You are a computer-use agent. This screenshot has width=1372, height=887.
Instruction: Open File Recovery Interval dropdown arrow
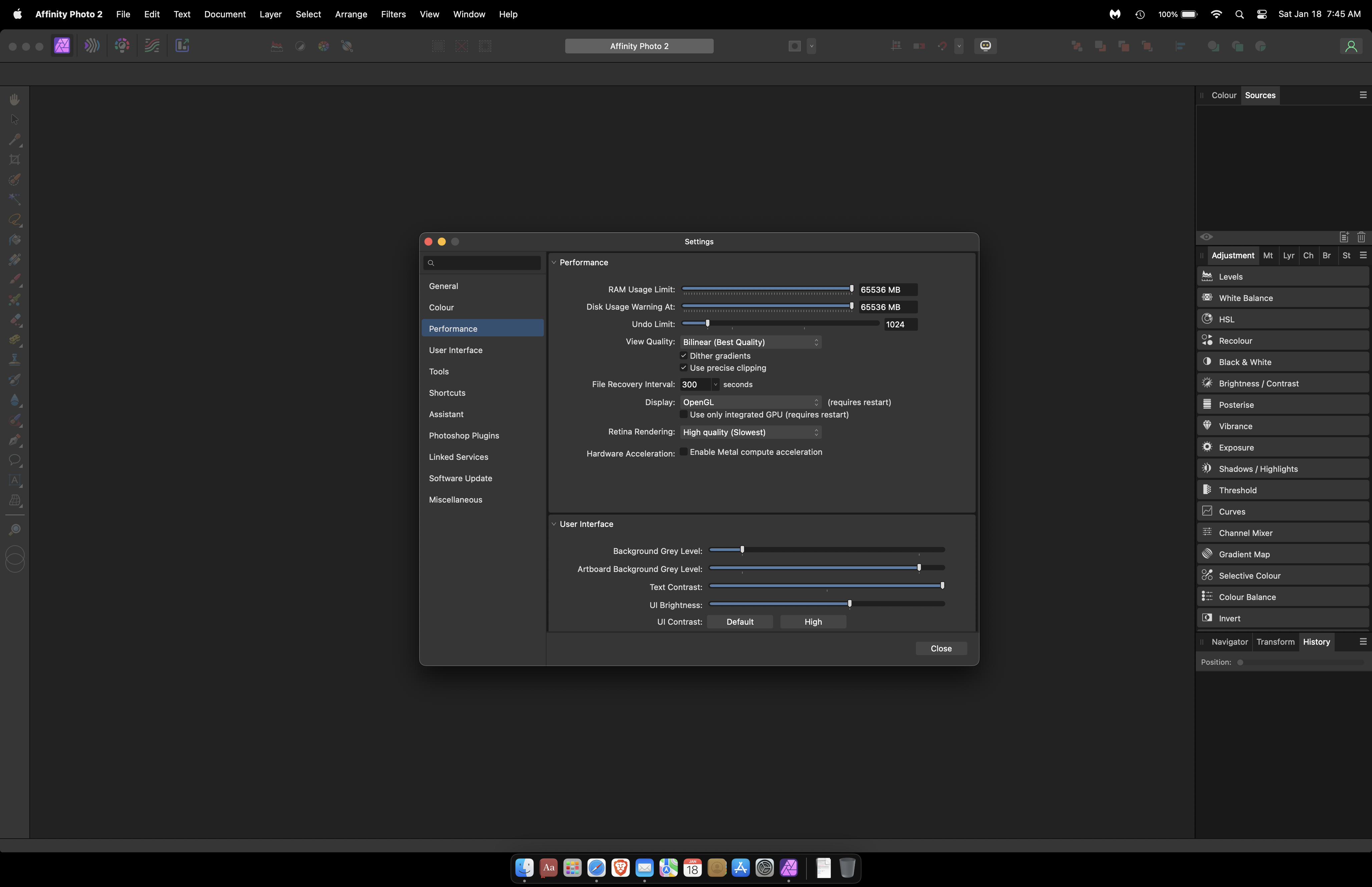[x=715, y=384]
